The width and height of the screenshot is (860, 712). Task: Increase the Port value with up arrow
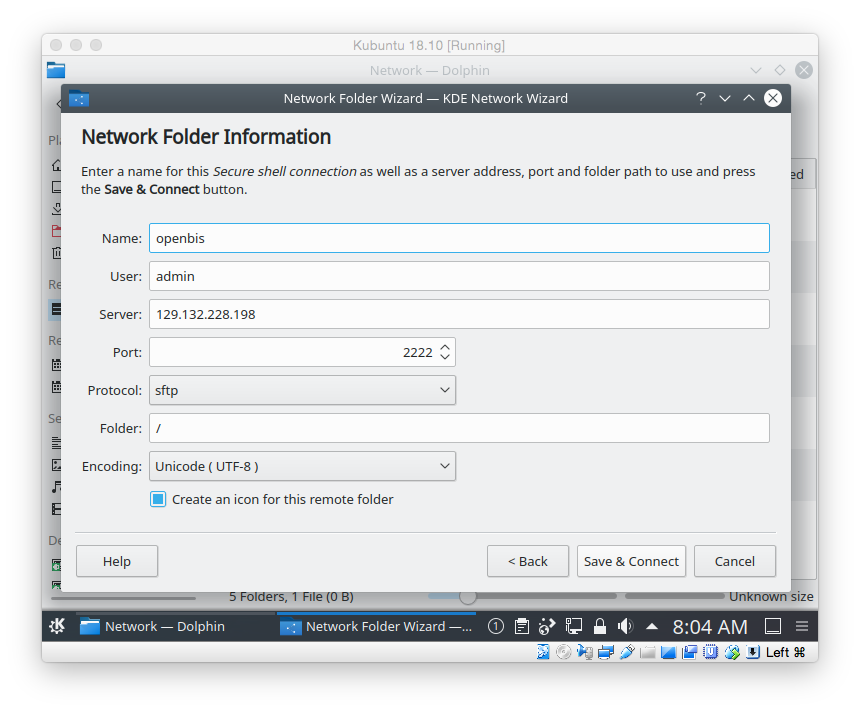[x=445, y=347]
